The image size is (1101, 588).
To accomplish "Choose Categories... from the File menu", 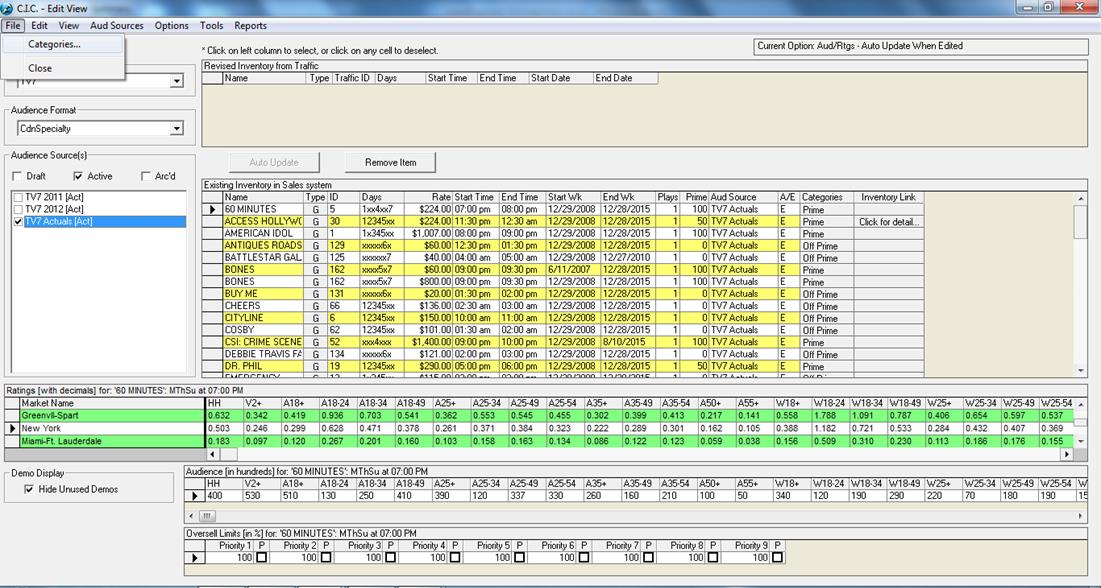I will tap(54, 44).
